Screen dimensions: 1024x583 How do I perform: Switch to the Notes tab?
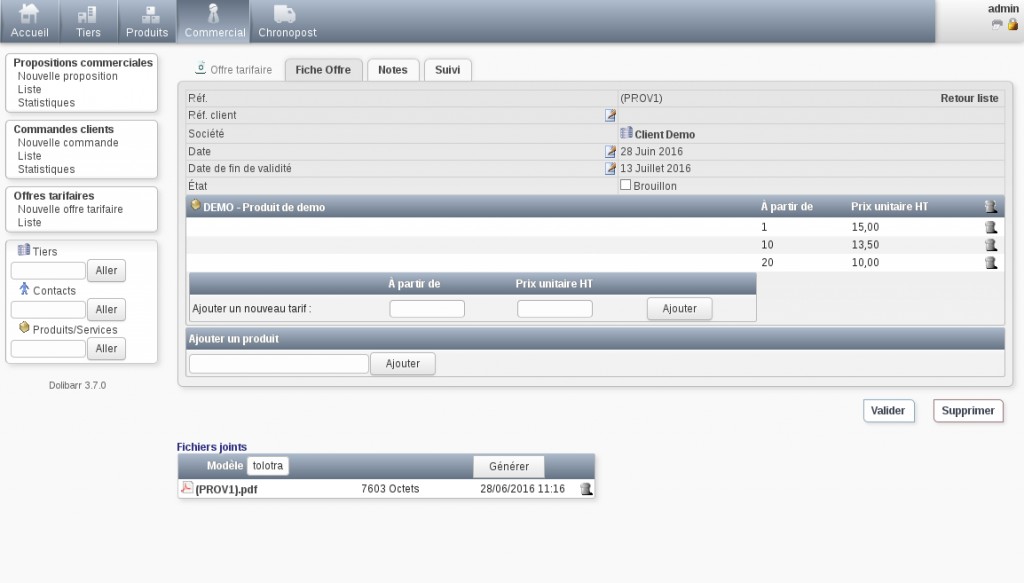pos(392,70)
